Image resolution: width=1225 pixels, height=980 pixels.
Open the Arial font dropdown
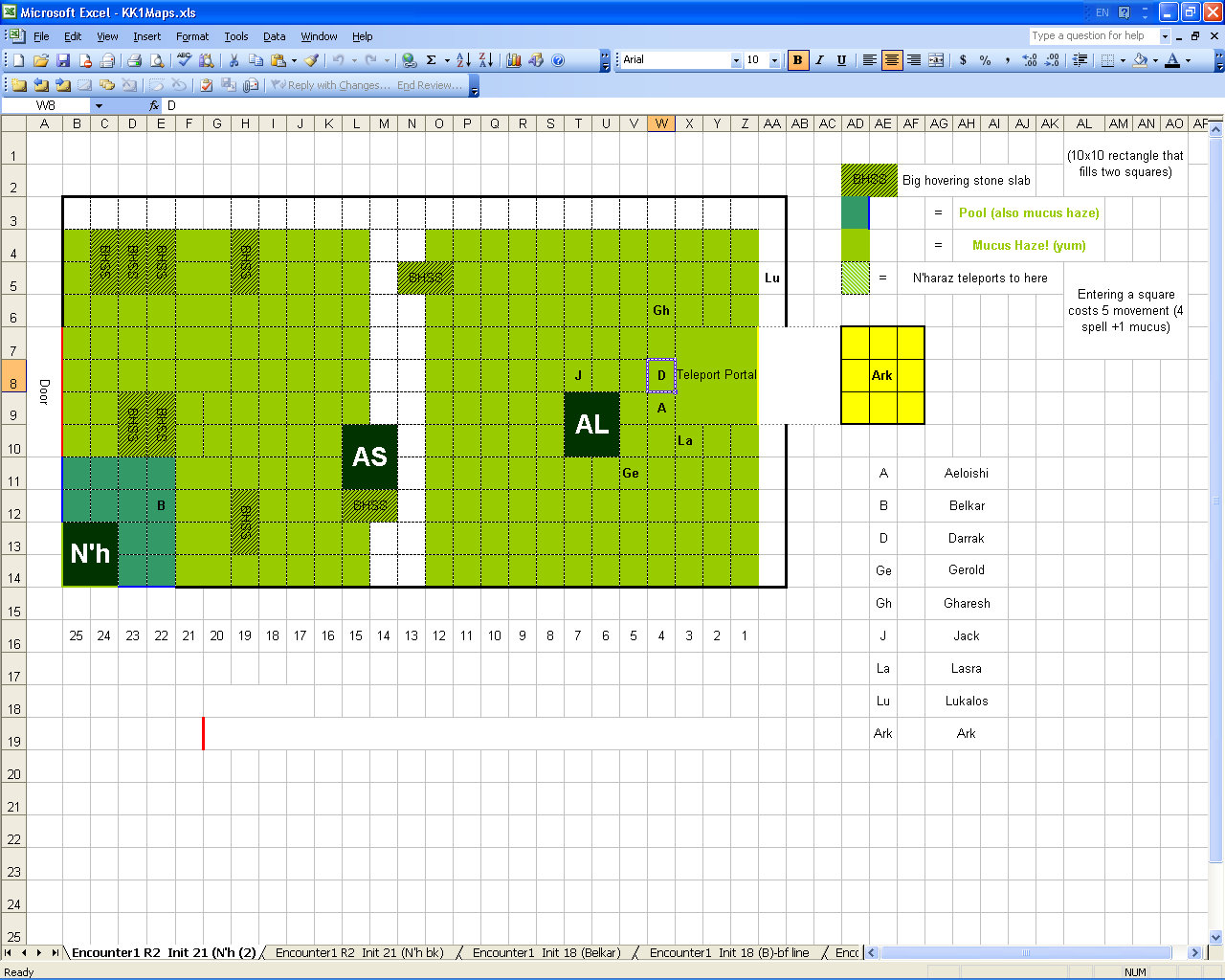click(736, 60)
